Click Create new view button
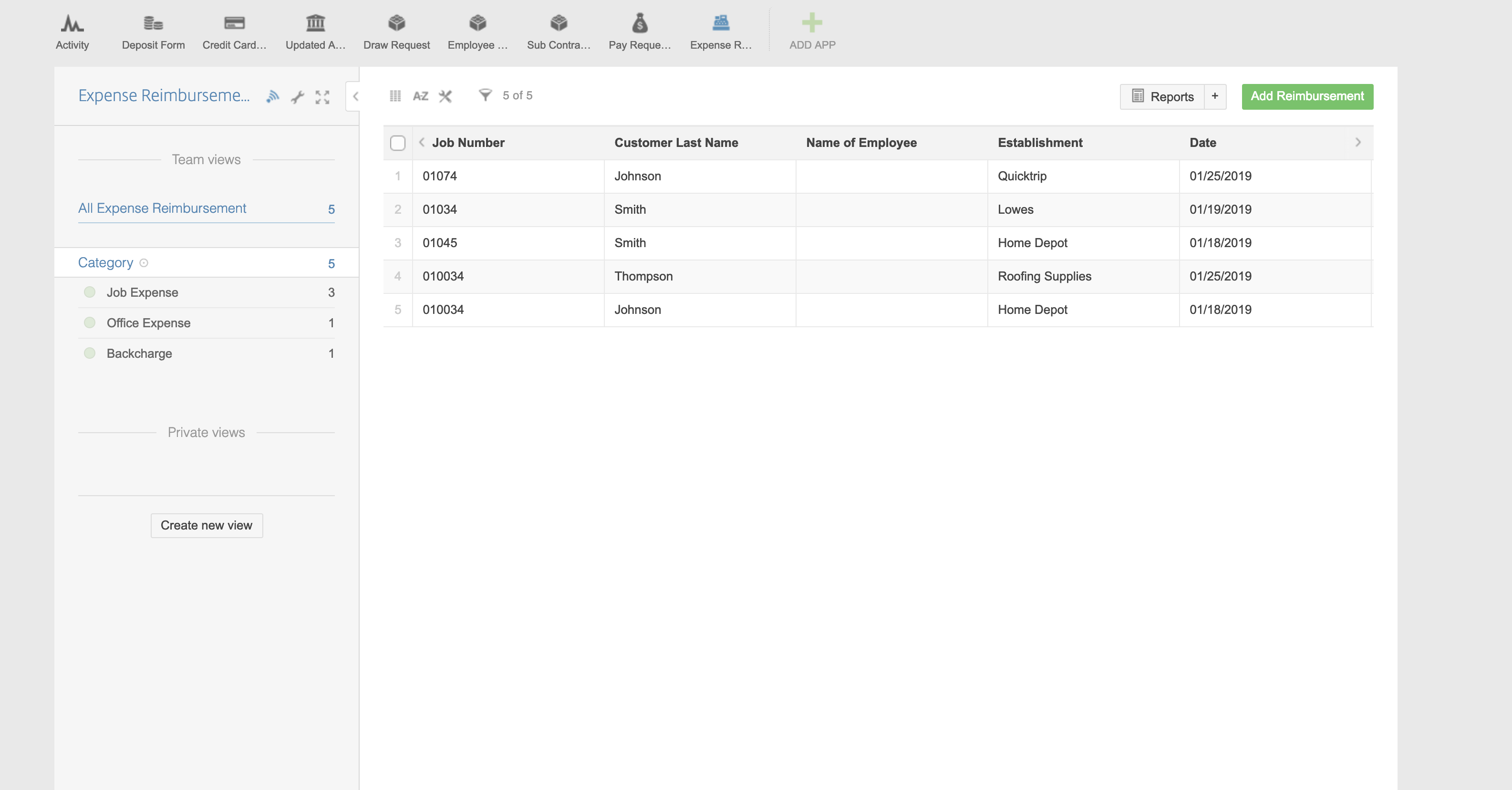Screen dimensions: 1512x790 pos(206,525)
